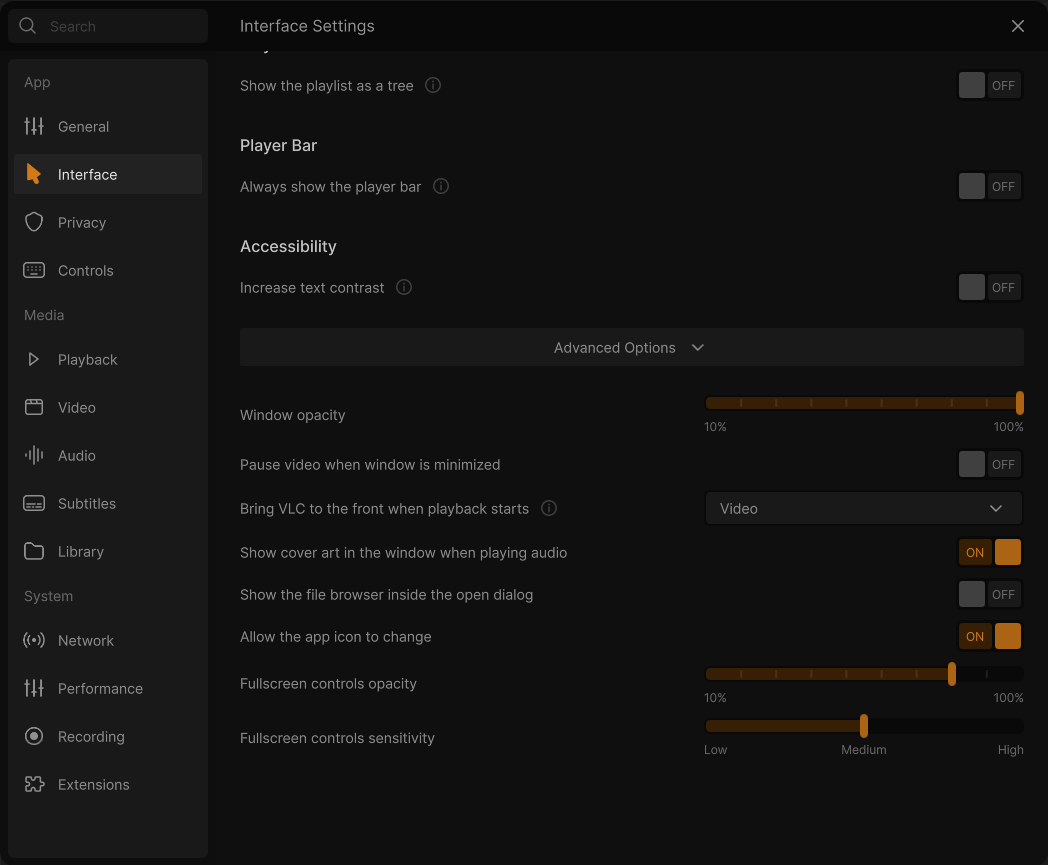Click the Privacy shield icon
The image size is (1048, 865).
(34, 222)
